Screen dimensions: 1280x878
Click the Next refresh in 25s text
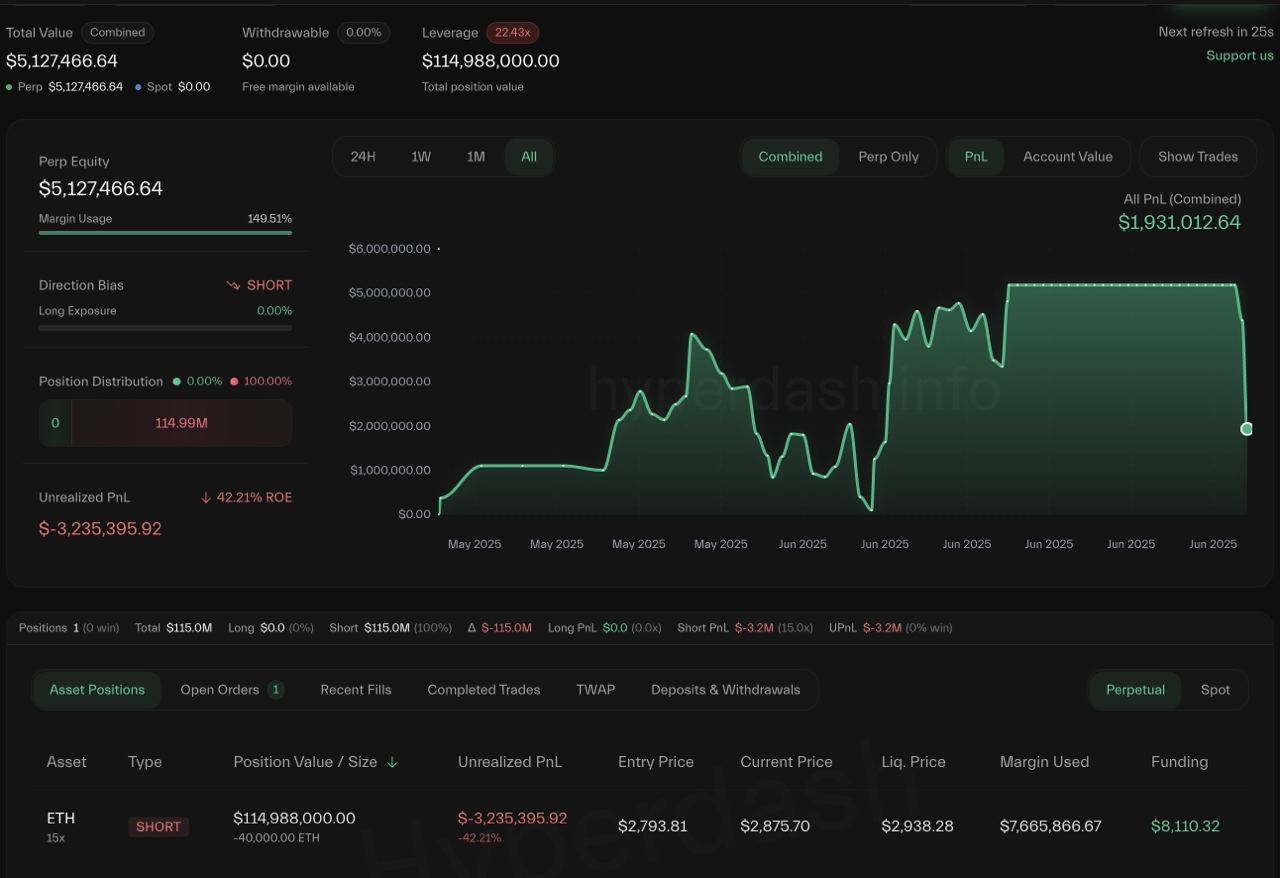(1216, 32)
